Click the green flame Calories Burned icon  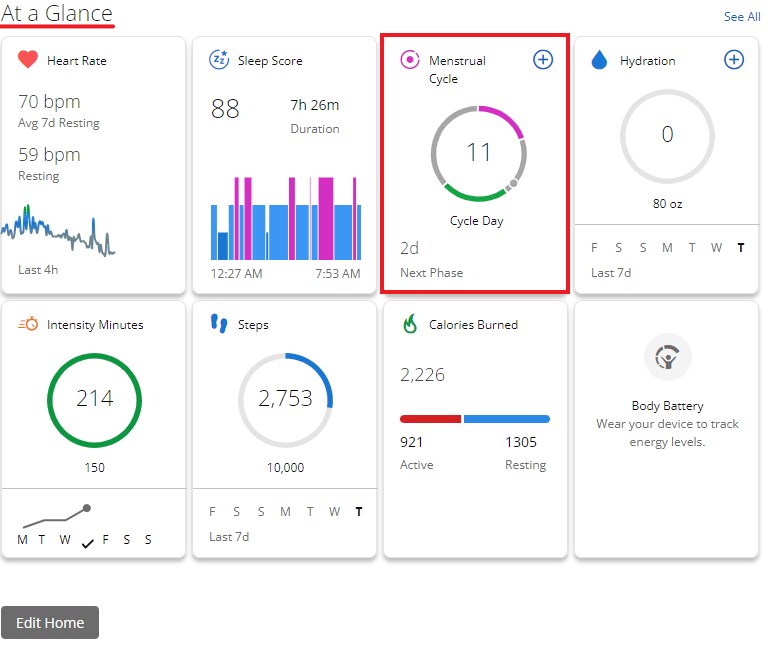point(409,324)
